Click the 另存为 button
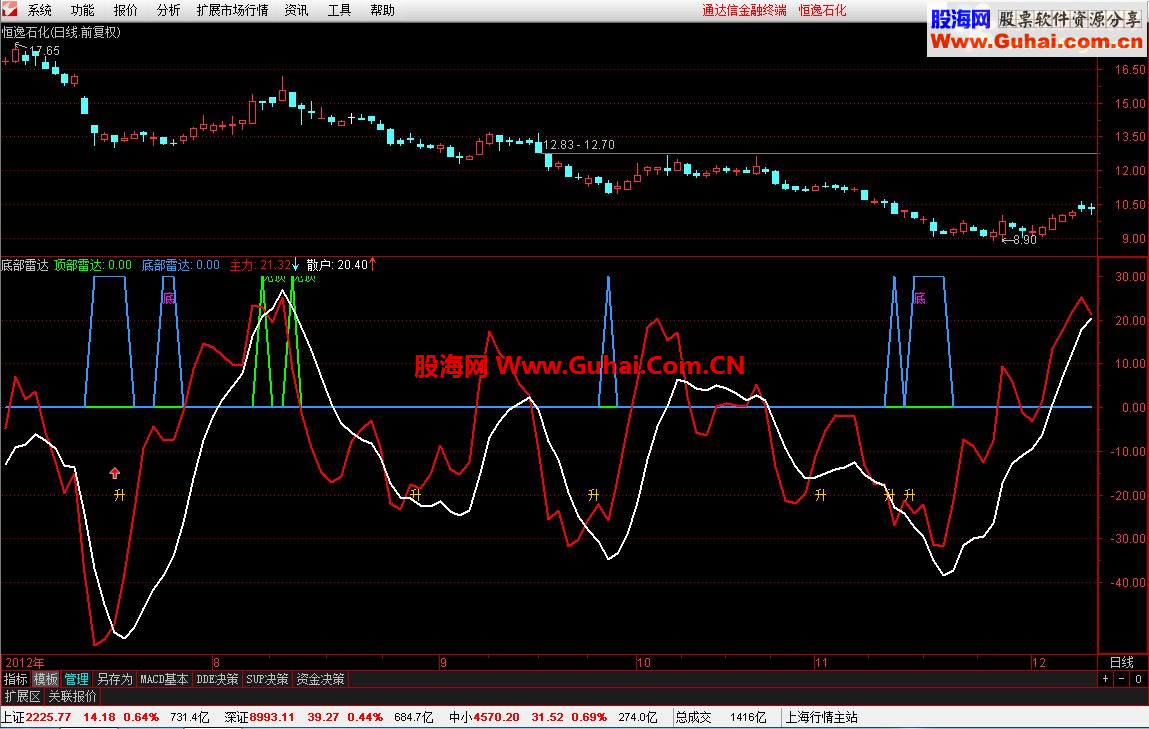The image size is (1149, 729). click(x=115, y=679)
